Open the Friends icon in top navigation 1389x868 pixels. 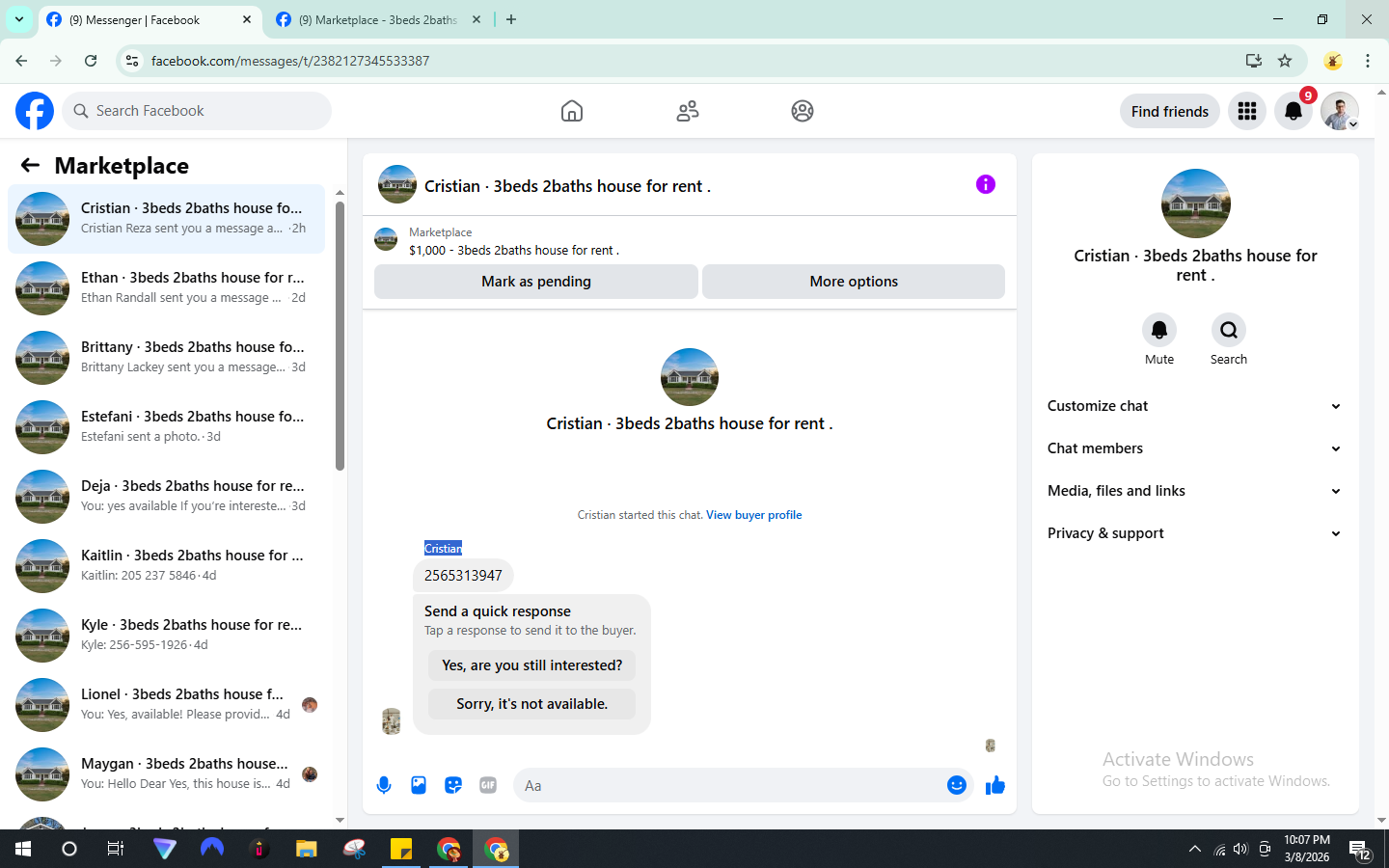point(688,111)
